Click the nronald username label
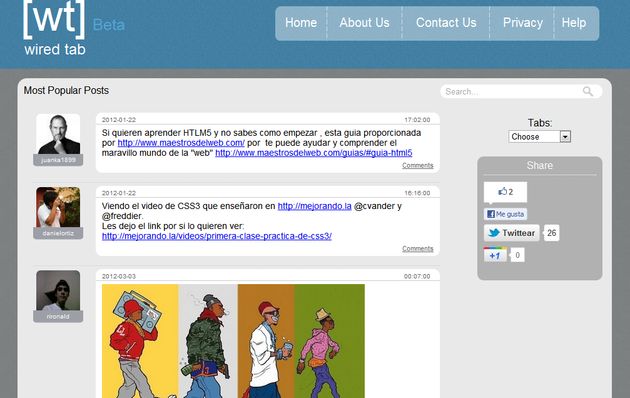 tap(58, 316)
